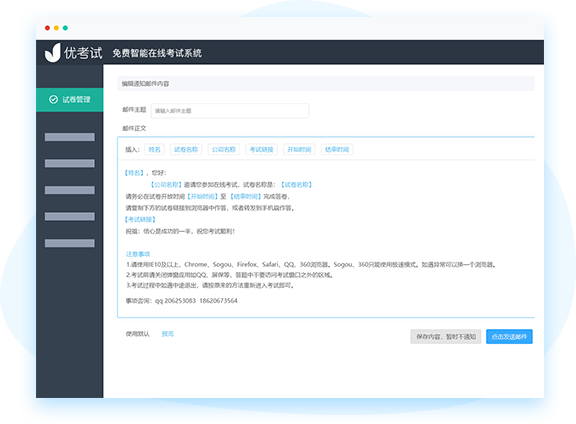
Task: Click the red window dot
Action: click(x=47, y=28)
